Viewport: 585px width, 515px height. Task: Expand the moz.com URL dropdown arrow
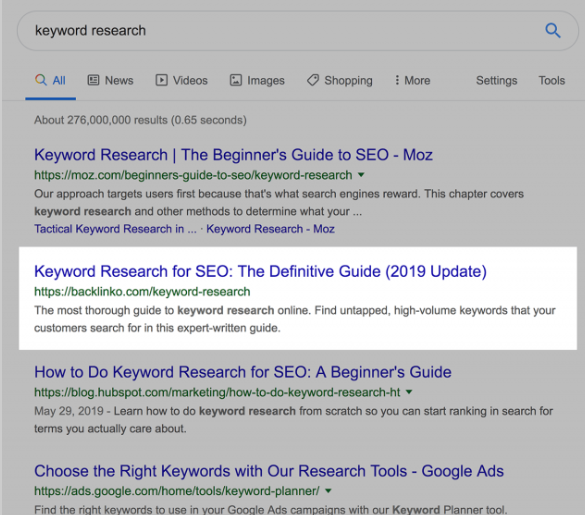[x=361, y=175]
